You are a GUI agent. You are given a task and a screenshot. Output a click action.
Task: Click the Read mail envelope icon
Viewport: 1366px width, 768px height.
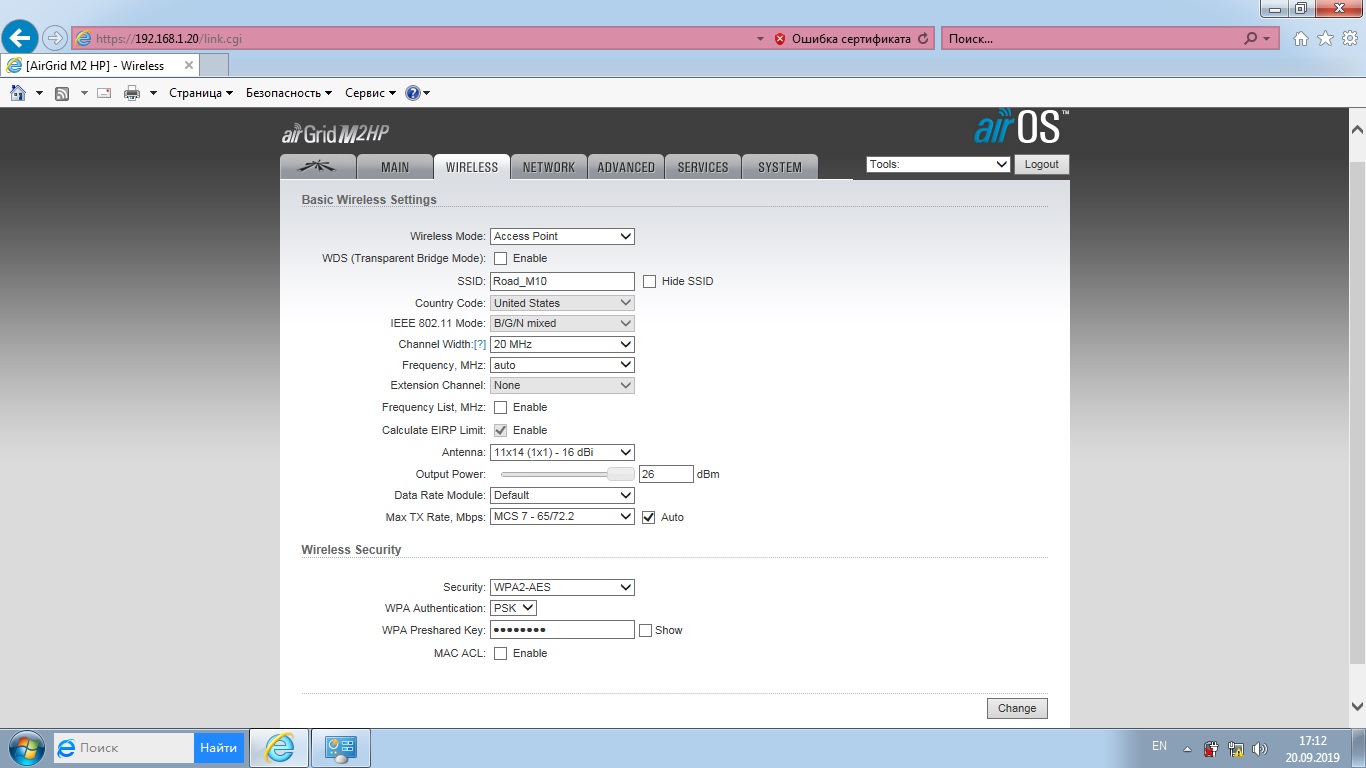coord(106,93)
